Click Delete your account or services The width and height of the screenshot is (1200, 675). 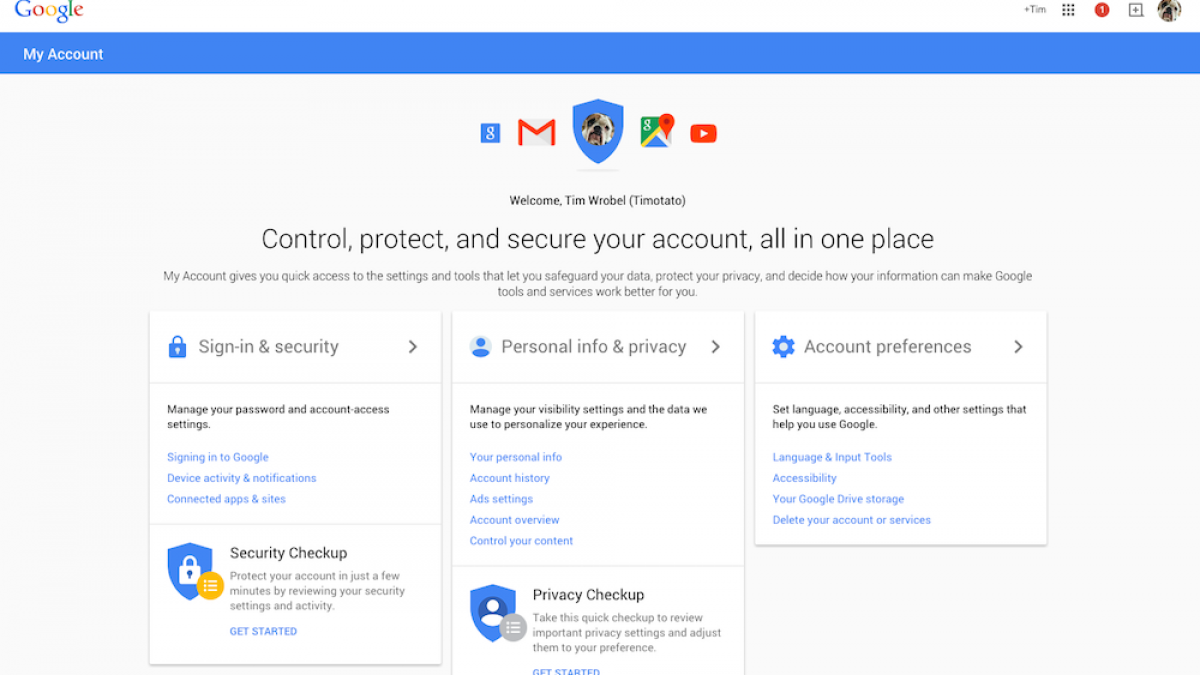851,520
